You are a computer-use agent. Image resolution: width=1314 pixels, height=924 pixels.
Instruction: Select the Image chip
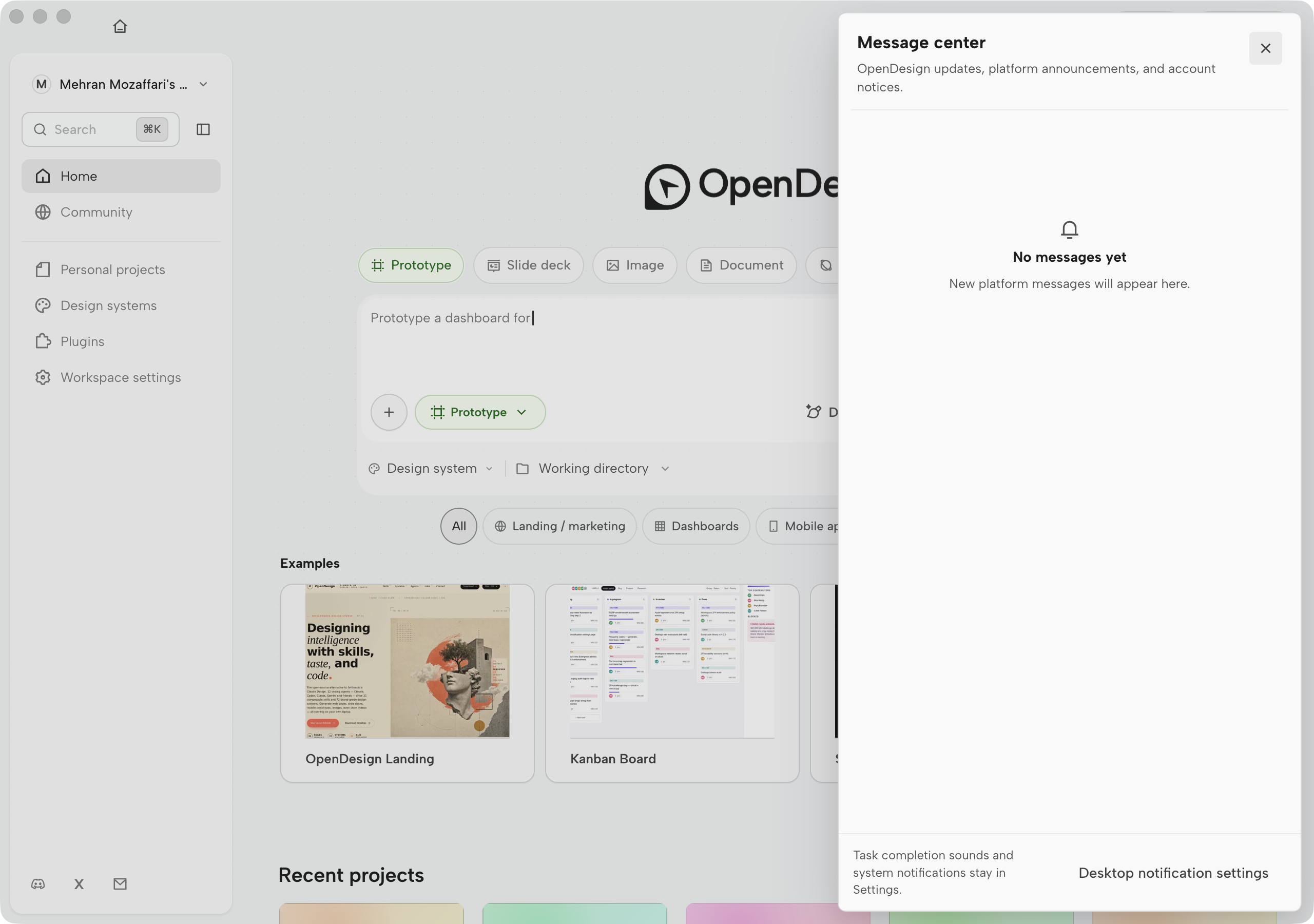tap(635, 265)
